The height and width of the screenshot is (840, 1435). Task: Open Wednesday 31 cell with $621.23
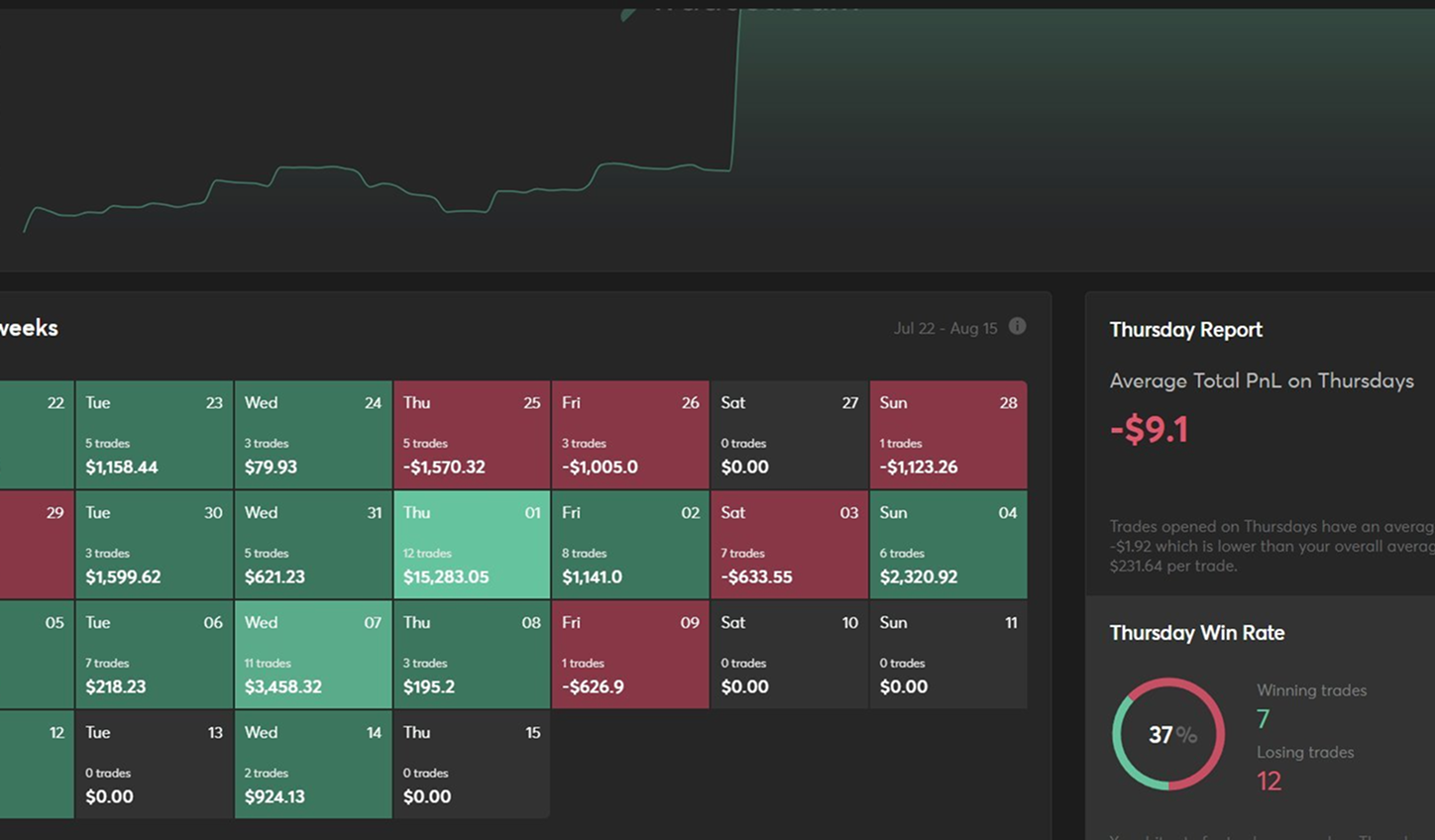pyautogui.click(x=313, y=545)
